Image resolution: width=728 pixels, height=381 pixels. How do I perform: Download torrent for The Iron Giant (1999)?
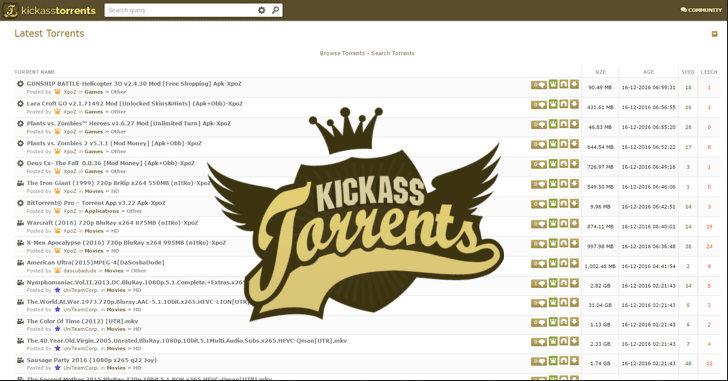click(574, 184)
